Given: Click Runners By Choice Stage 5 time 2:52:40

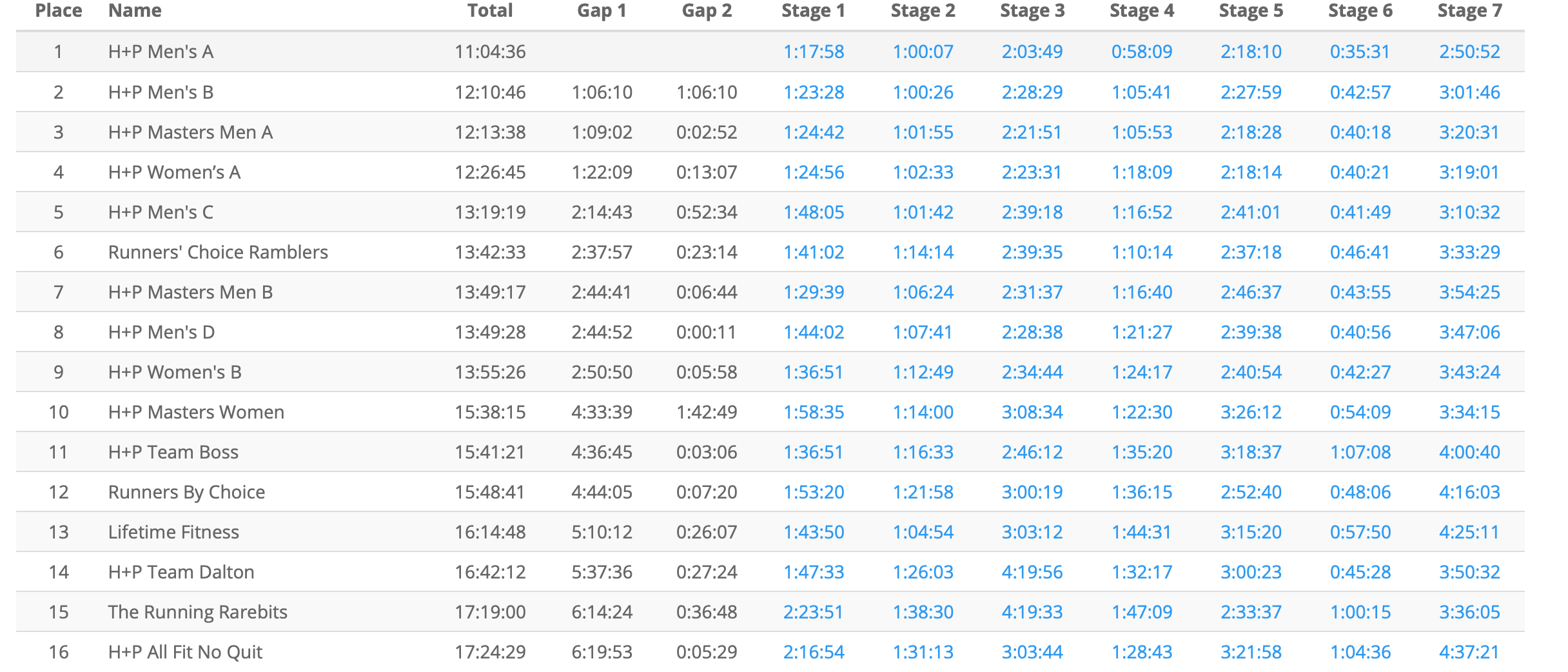Looking at the screenshot, I should point(1250,492).
